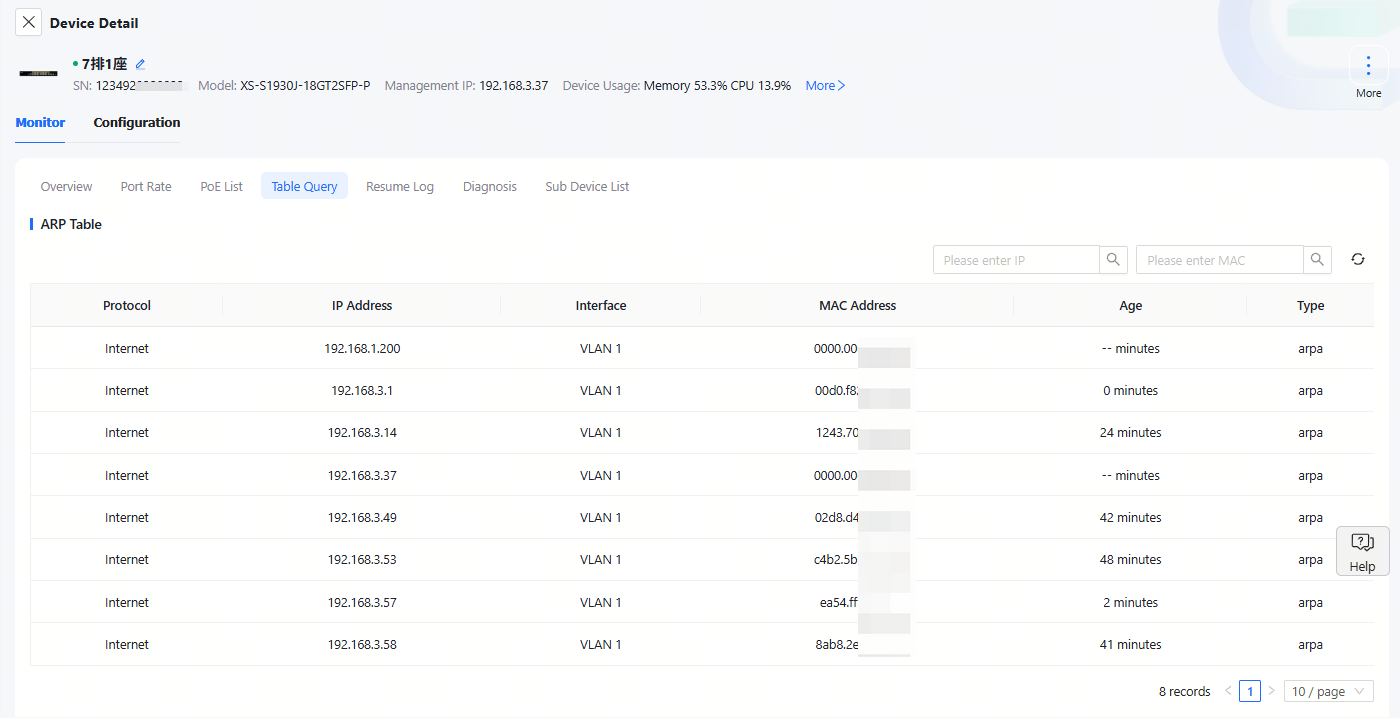Open the Port Rate tab
The image size is (1400, 718).
coord(146,187)
